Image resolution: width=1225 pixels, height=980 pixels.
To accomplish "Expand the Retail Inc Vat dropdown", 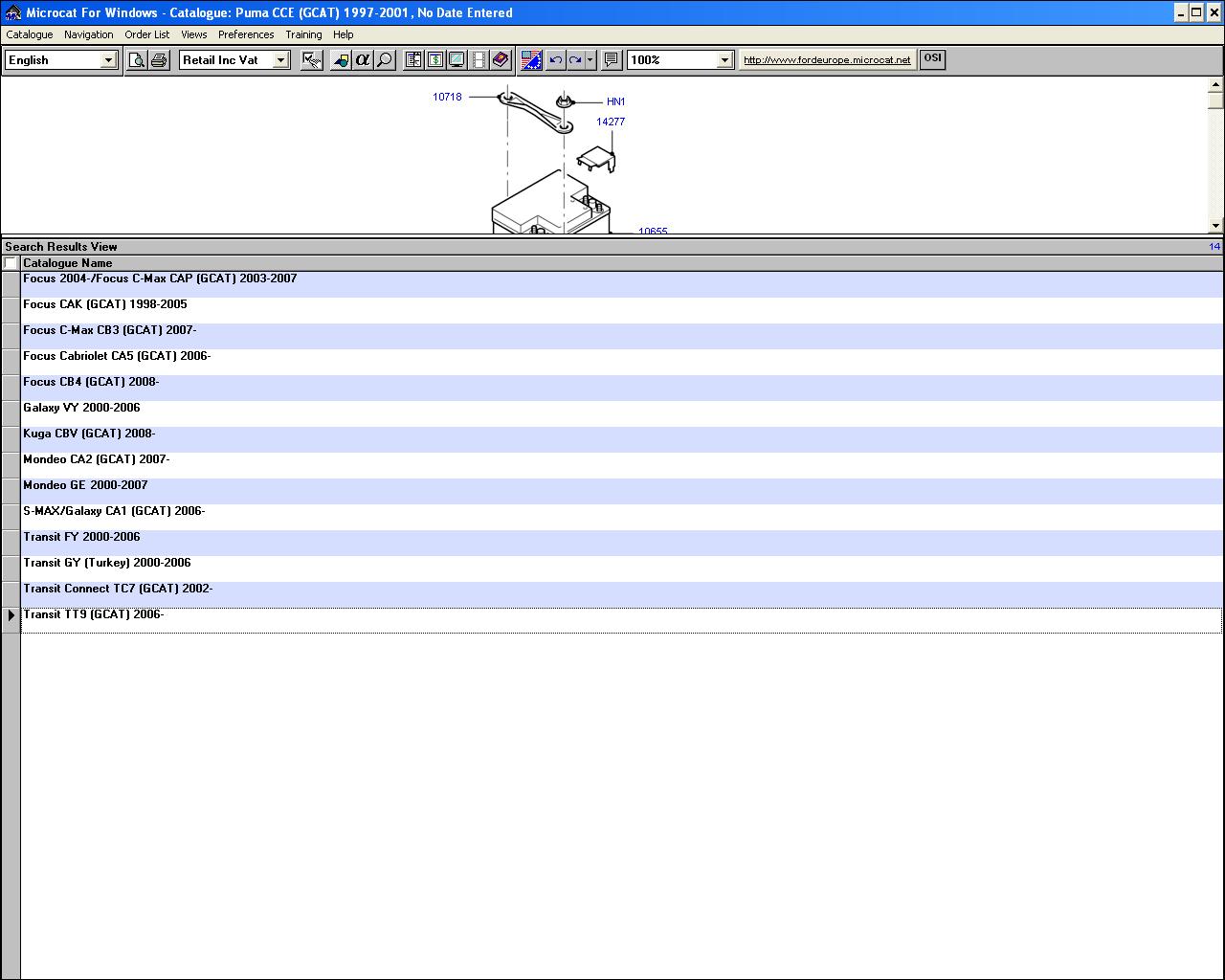I will click(280, 60).
